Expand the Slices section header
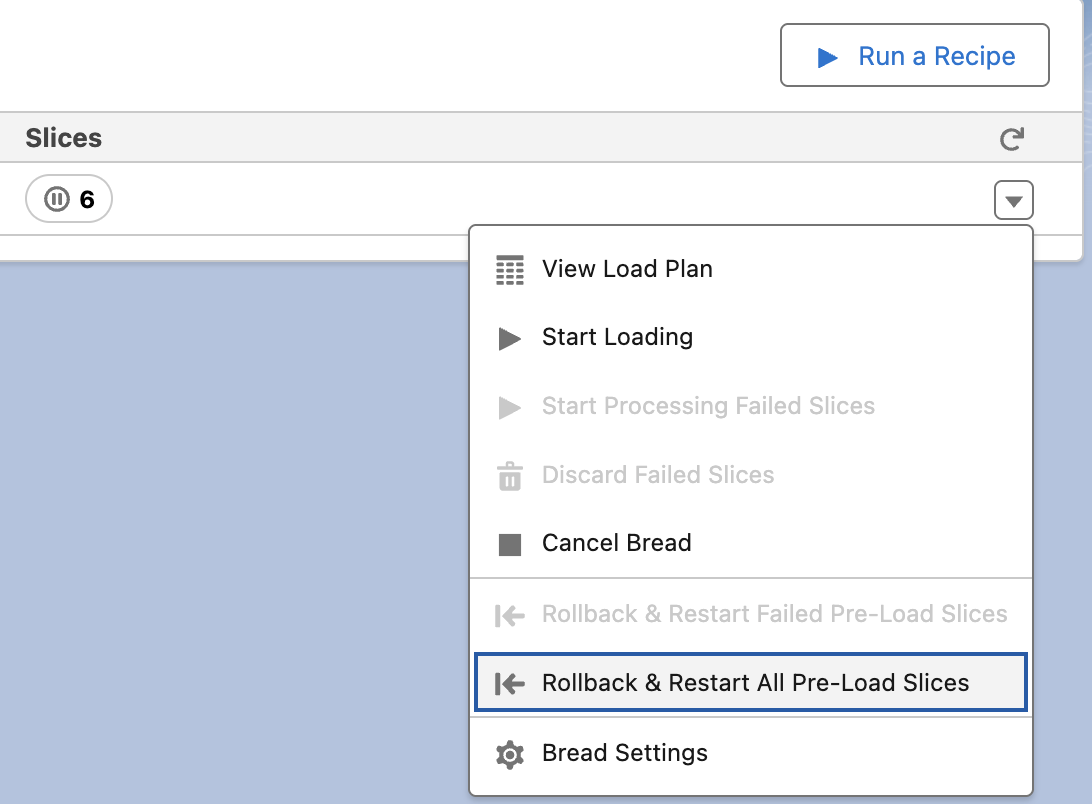 pos(63,139)
